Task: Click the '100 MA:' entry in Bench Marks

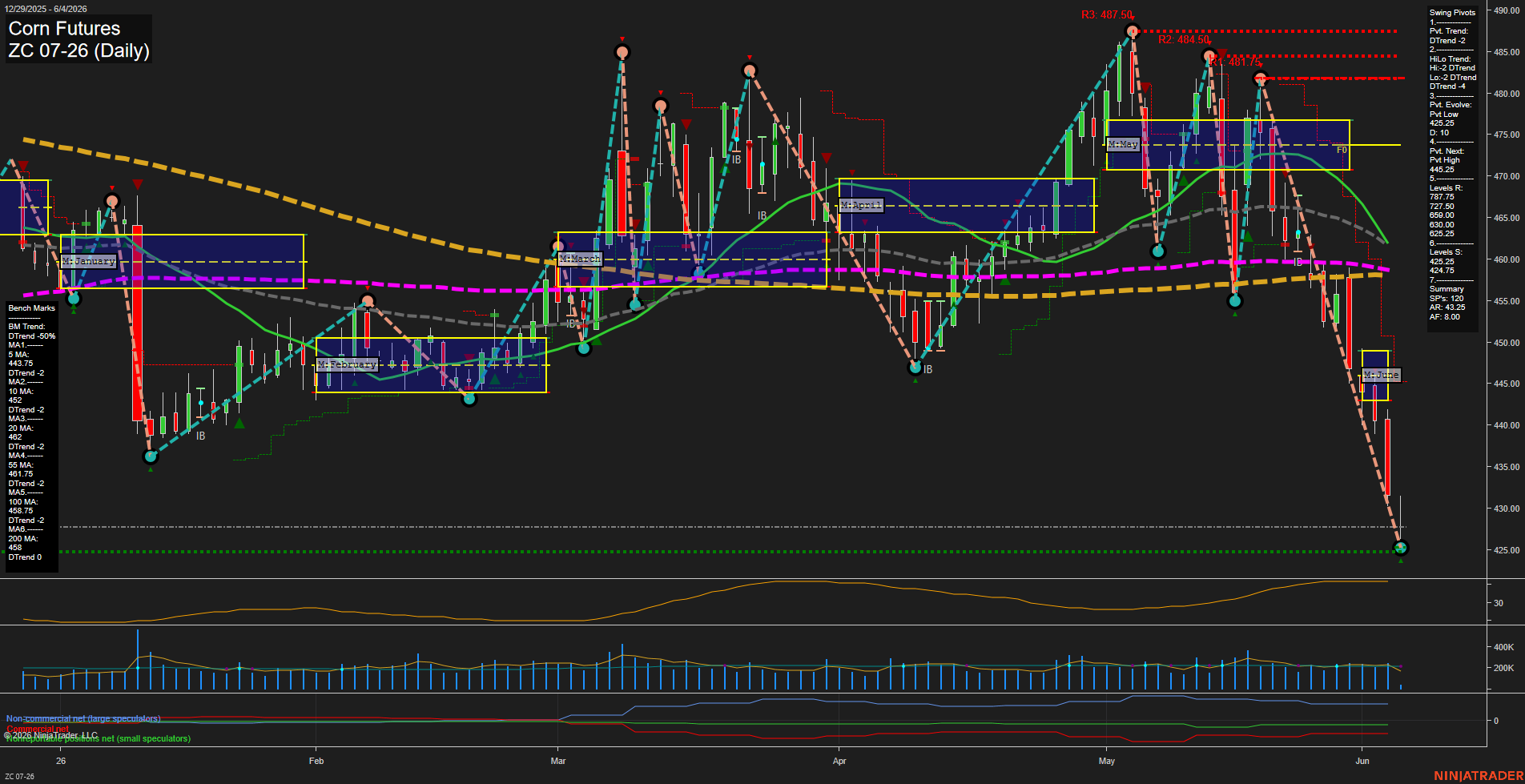Action: [23, 502]
